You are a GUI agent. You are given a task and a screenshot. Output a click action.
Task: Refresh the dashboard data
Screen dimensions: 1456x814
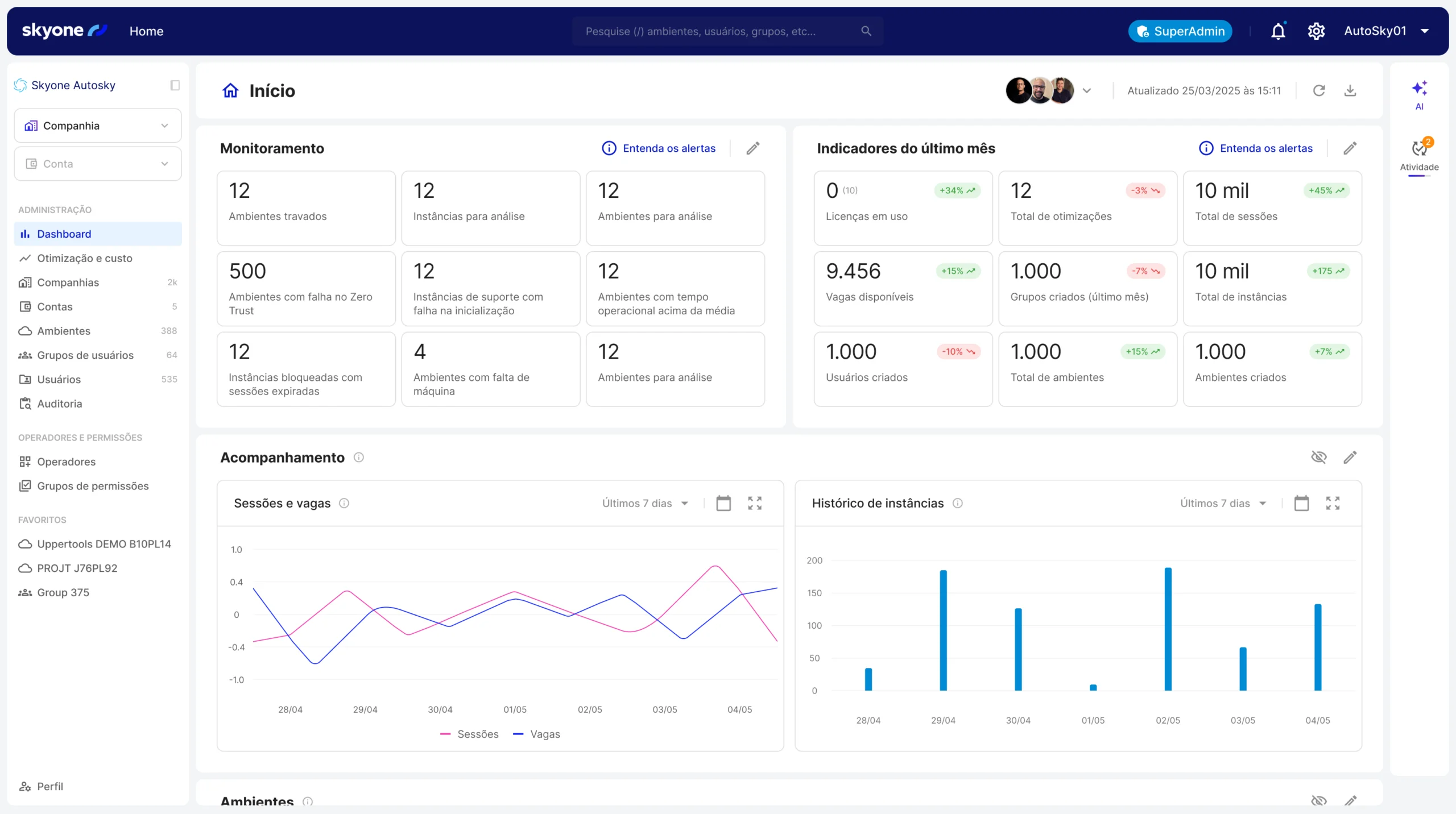pyautogui.click(x=1319, y=90)
